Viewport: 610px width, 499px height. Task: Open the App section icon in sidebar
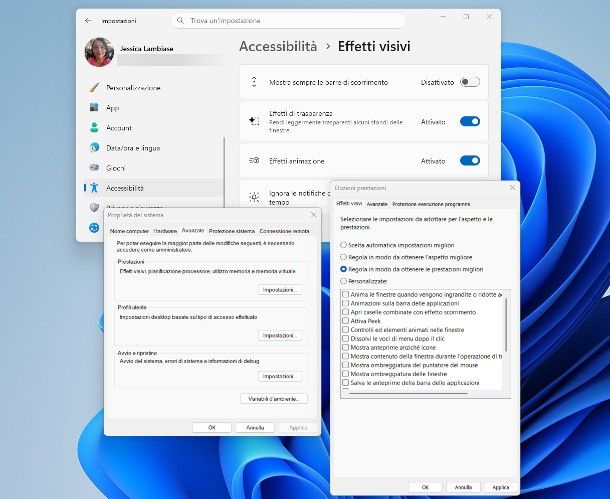click(x=94, y=107)
